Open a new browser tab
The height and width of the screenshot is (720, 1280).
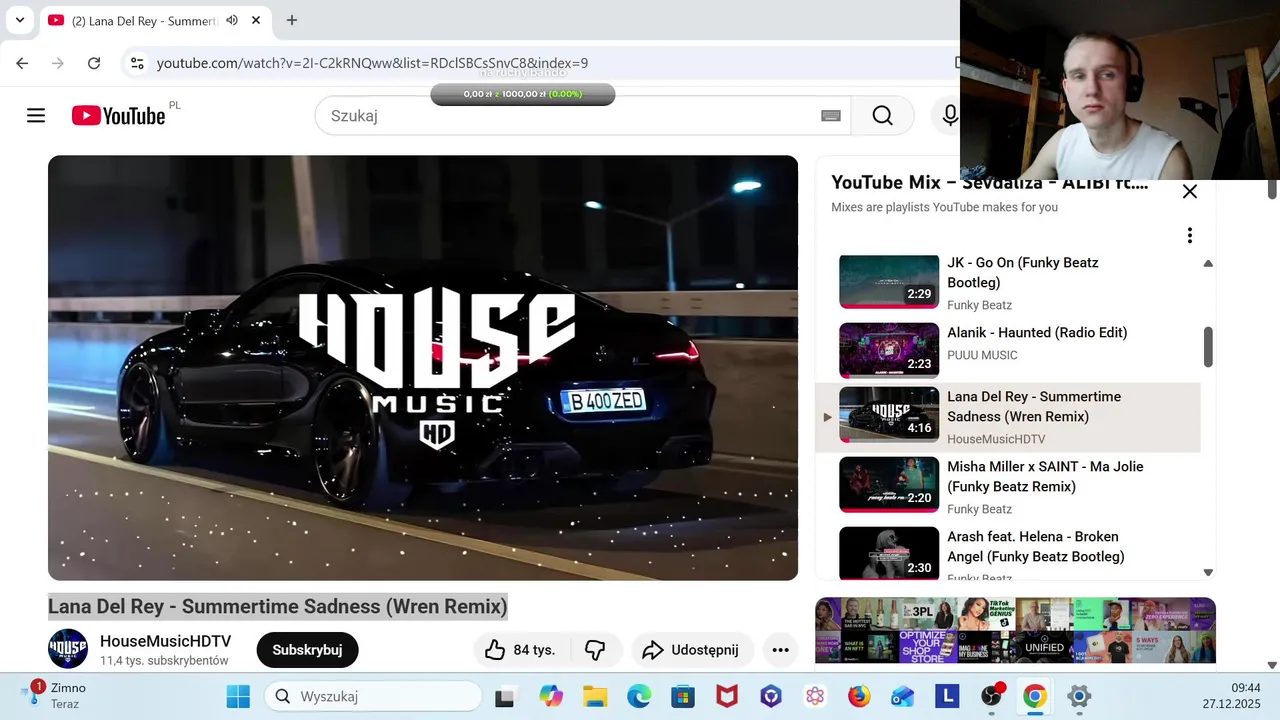(292, 20)
